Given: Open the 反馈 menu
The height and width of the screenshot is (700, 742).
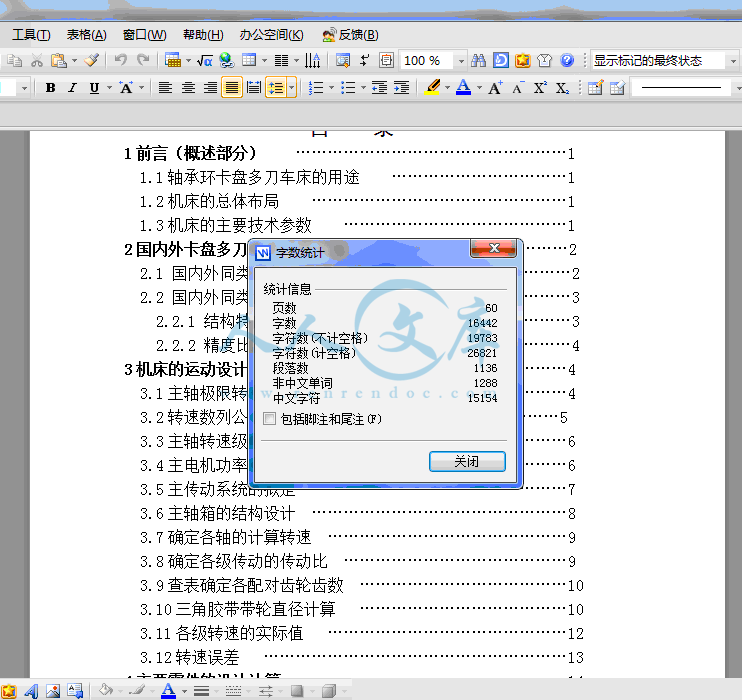Looking at the screenshot, I should [x=350, y=35].
